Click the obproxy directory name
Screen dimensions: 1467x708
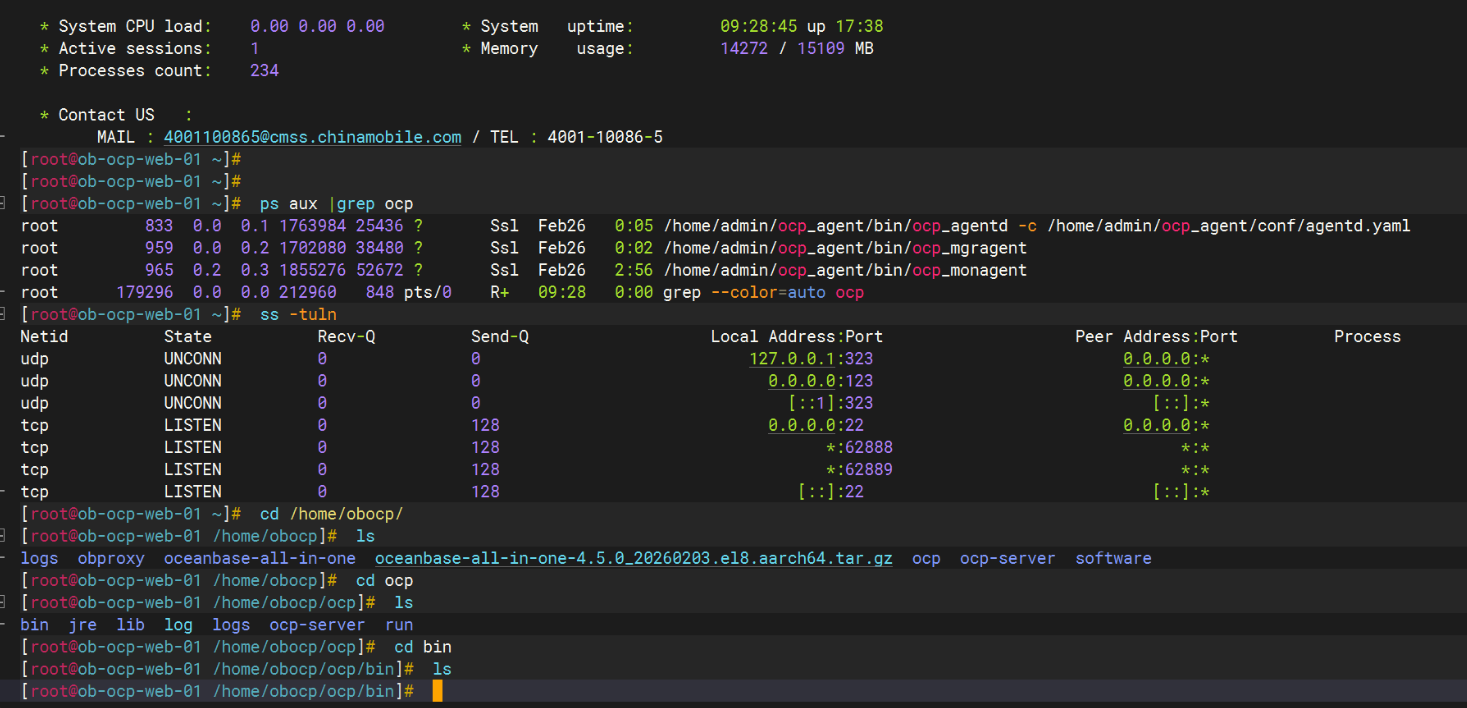(111, 559)
